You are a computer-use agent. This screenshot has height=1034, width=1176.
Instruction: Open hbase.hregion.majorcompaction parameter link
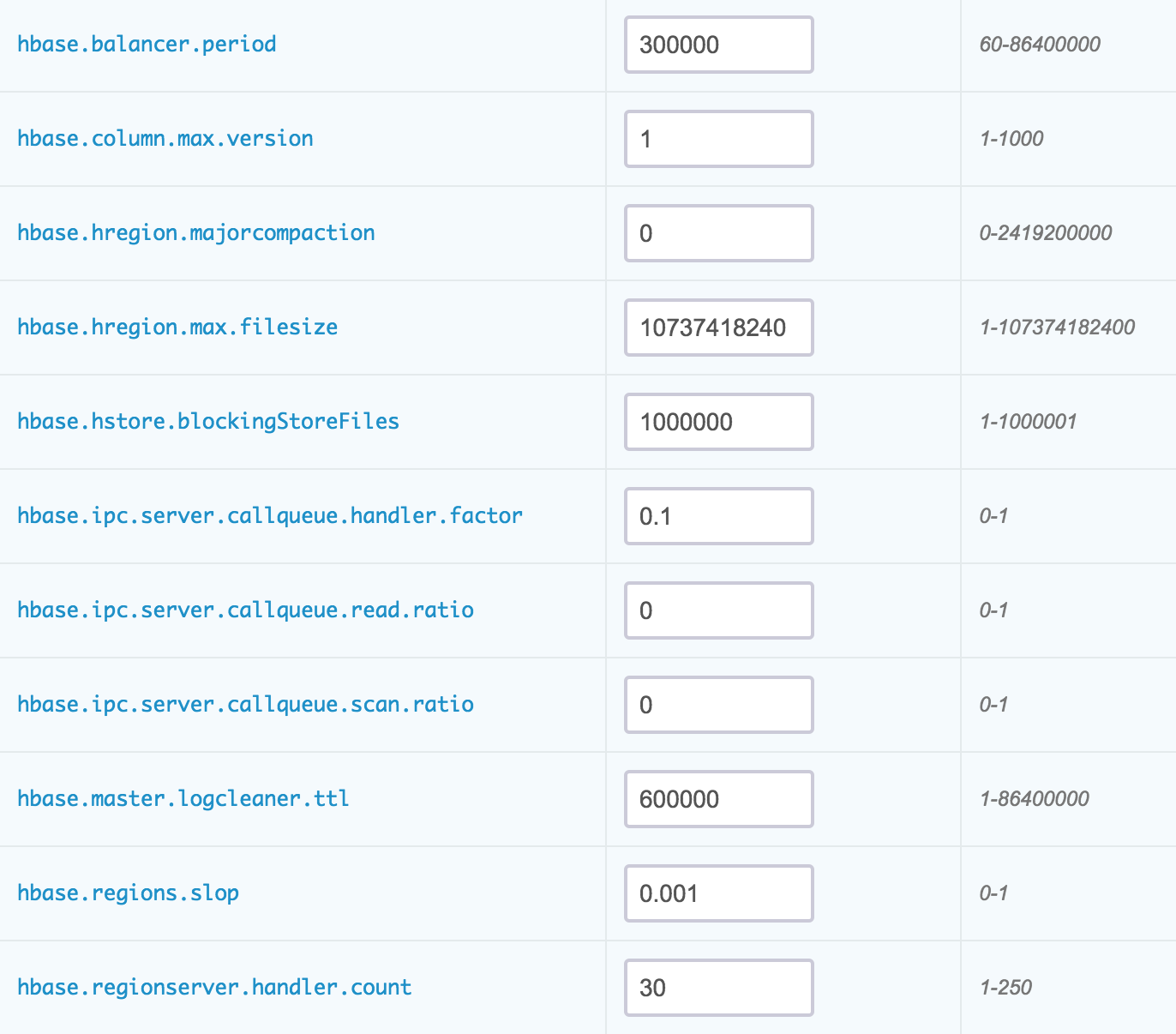(x=196, y=233)
